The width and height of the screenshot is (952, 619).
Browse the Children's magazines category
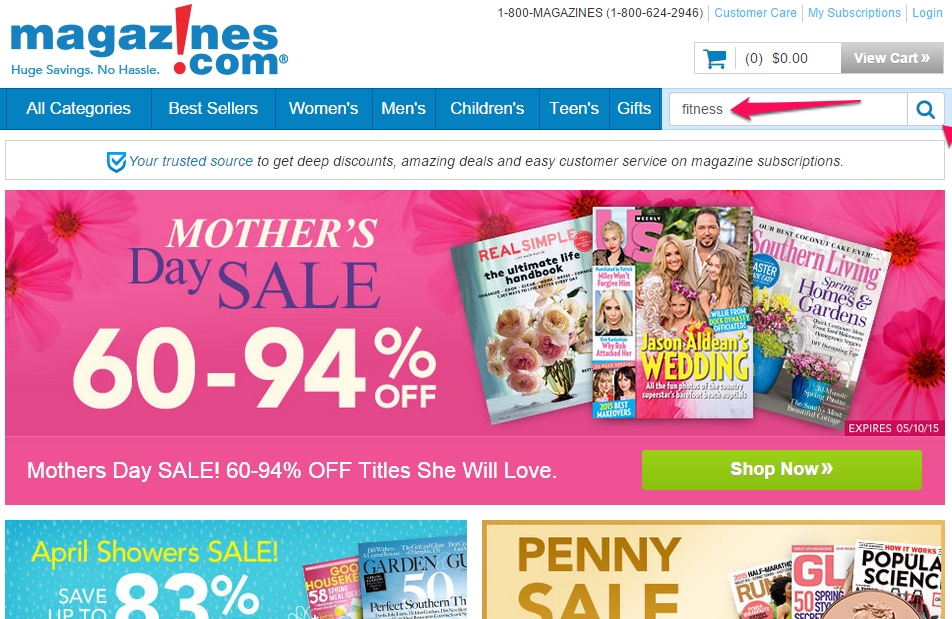pyautogui.click(x=487, y=109)
